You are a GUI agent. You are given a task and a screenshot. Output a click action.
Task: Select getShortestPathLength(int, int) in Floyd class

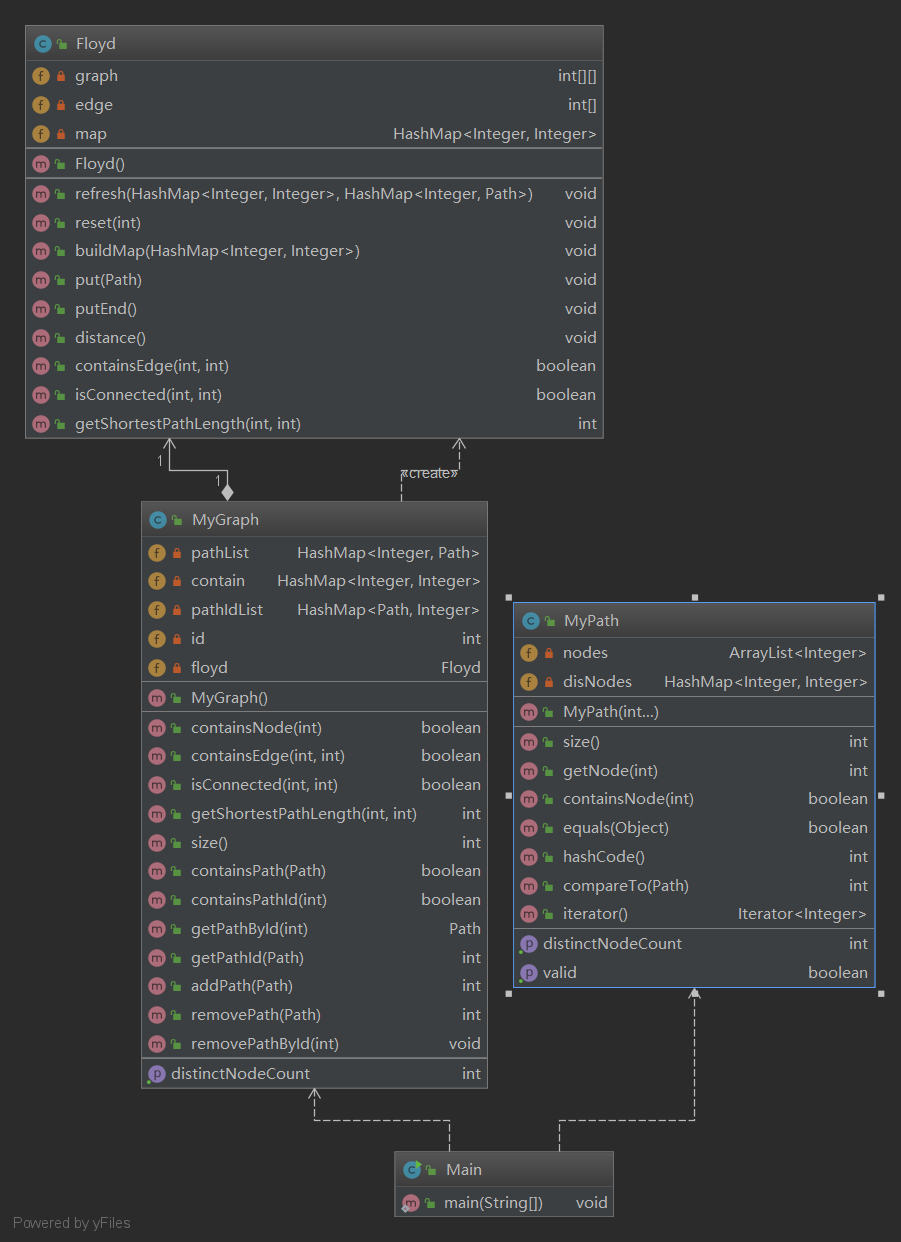pyautogui.click(x=314, y=424)
